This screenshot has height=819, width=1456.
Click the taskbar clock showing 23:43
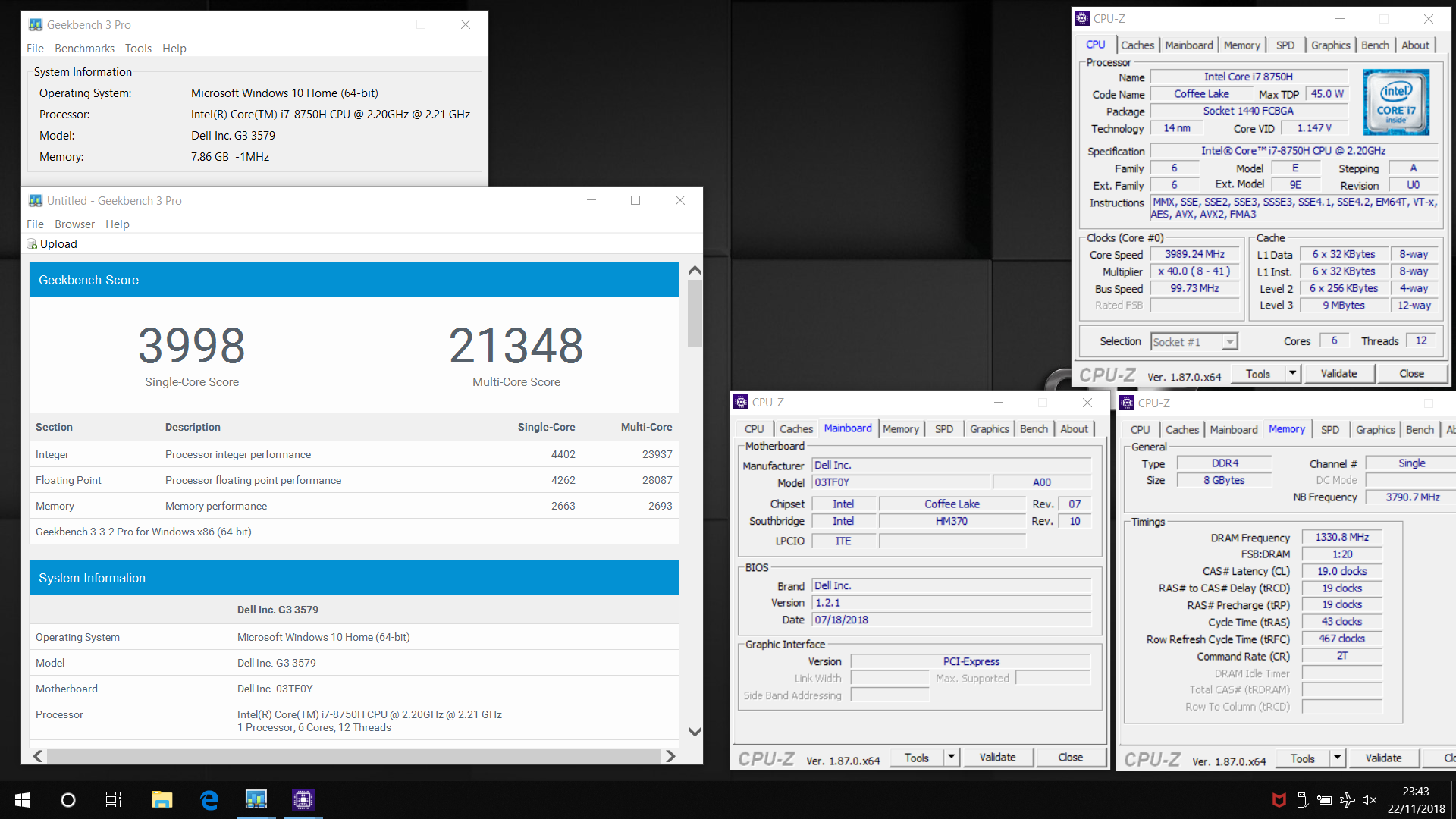(1416, 800)
